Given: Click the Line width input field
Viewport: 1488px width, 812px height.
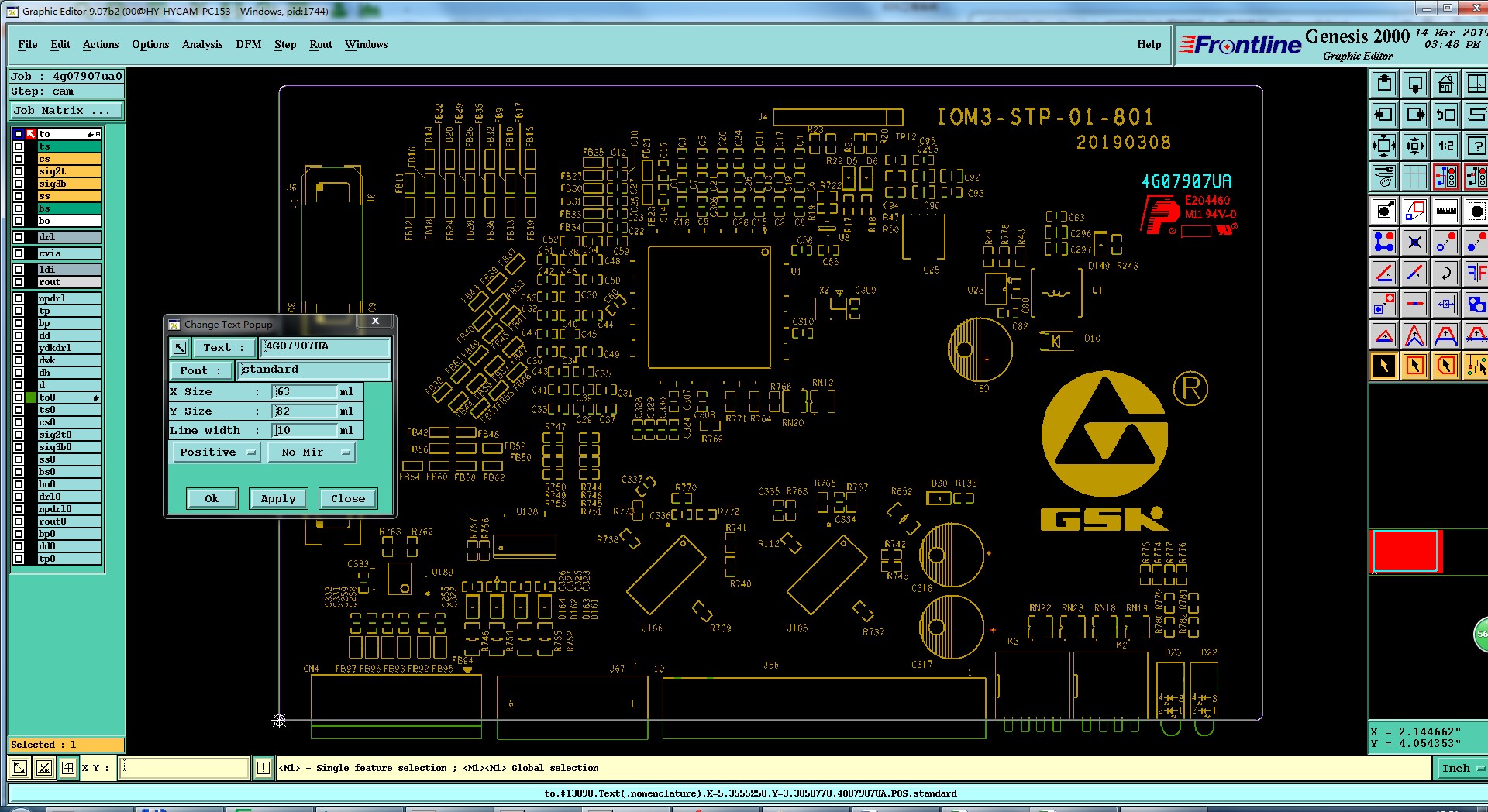Looking at the screenshot, I should [x=305, y=431].
